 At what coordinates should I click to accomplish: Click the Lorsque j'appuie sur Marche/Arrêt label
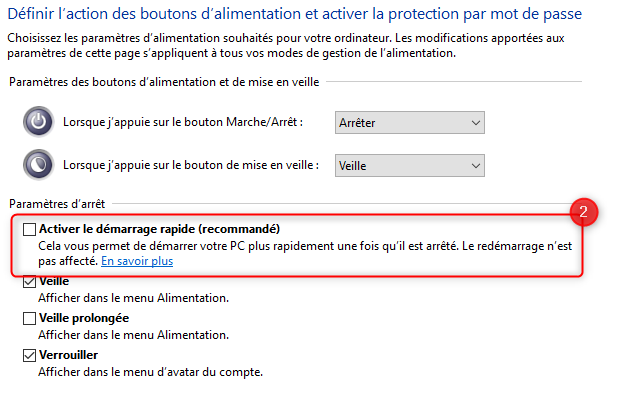coord(183,122)
